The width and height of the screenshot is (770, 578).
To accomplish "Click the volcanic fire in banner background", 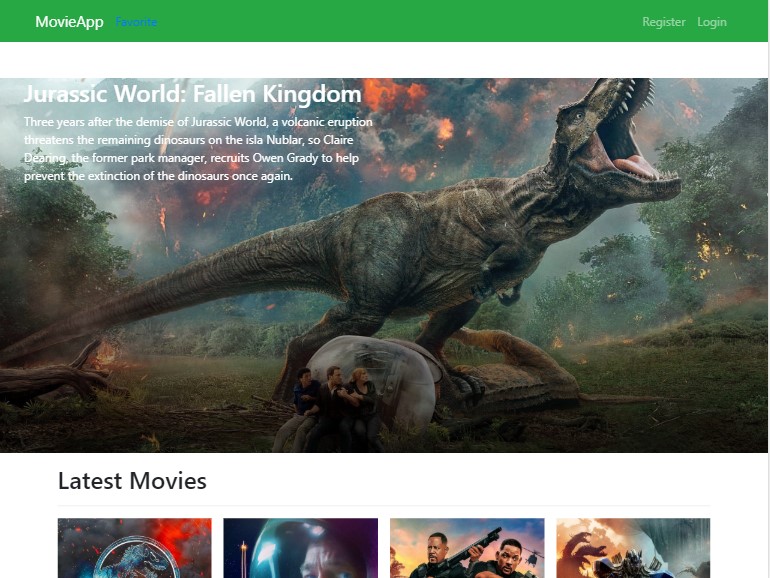I will tap(420, 100).
